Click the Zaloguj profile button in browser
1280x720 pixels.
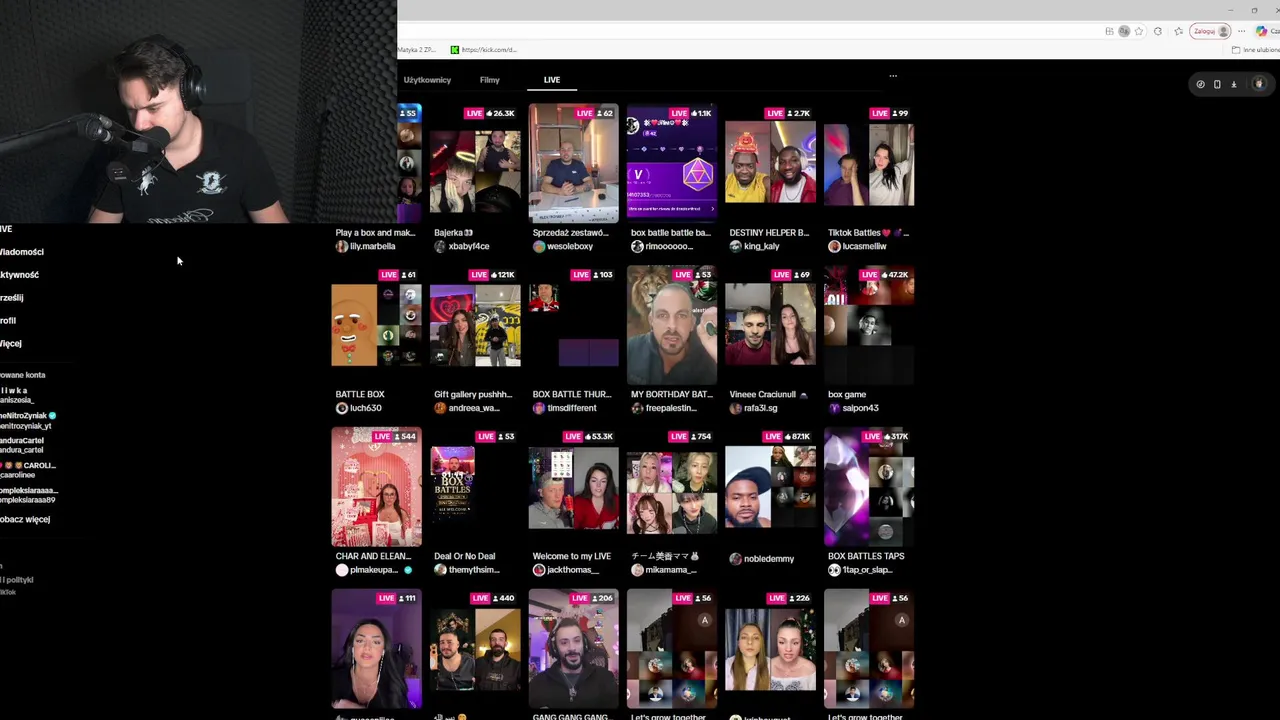pyautogui.click(x=1210, y=31)
